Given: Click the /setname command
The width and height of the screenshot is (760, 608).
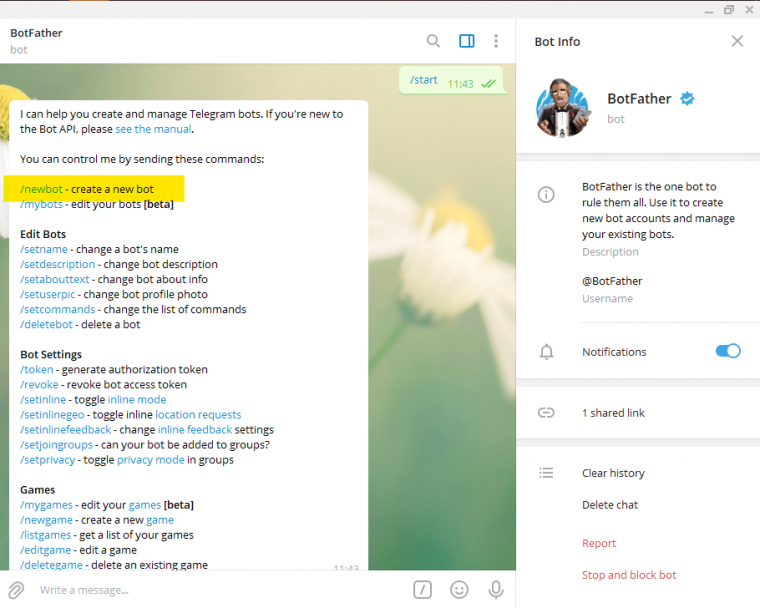Looking at the screenshot, I should [44, 249].
